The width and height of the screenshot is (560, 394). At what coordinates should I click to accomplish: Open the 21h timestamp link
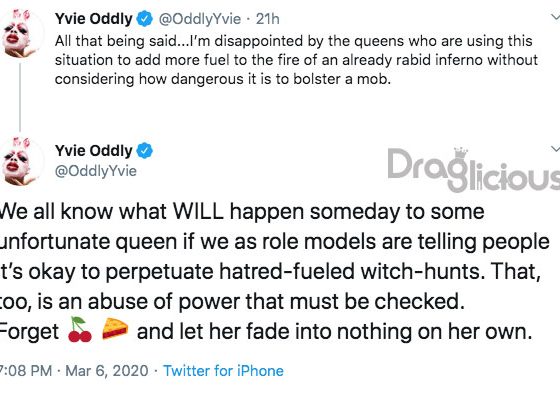(268, 19)
